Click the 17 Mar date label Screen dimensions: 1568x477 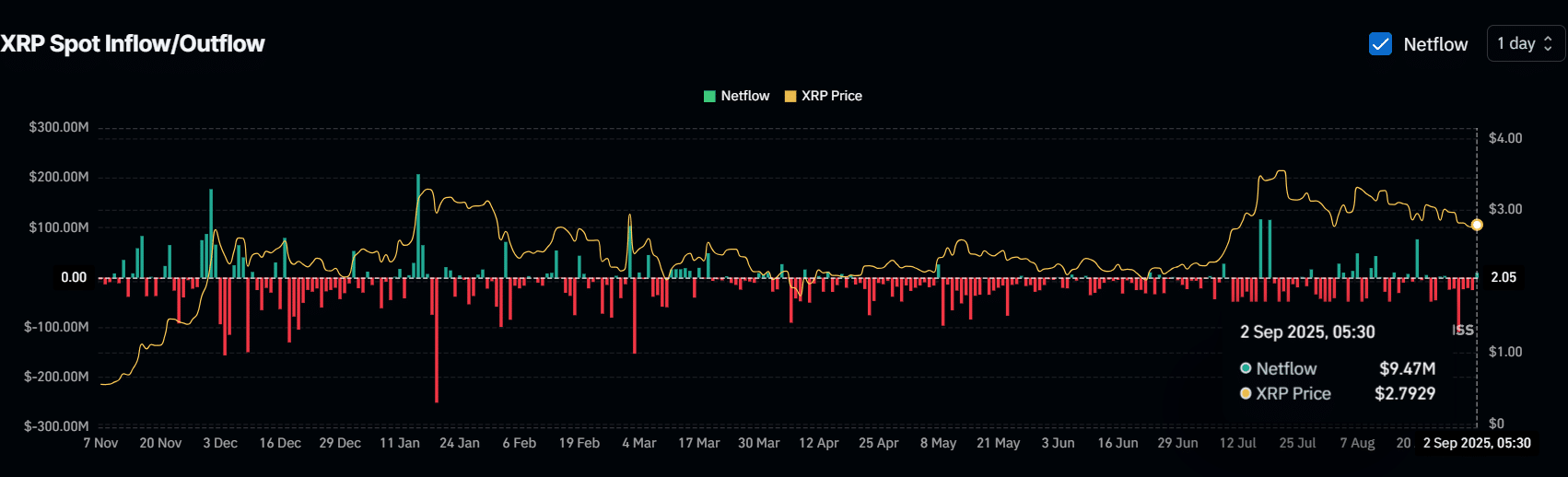click(699, 443)
